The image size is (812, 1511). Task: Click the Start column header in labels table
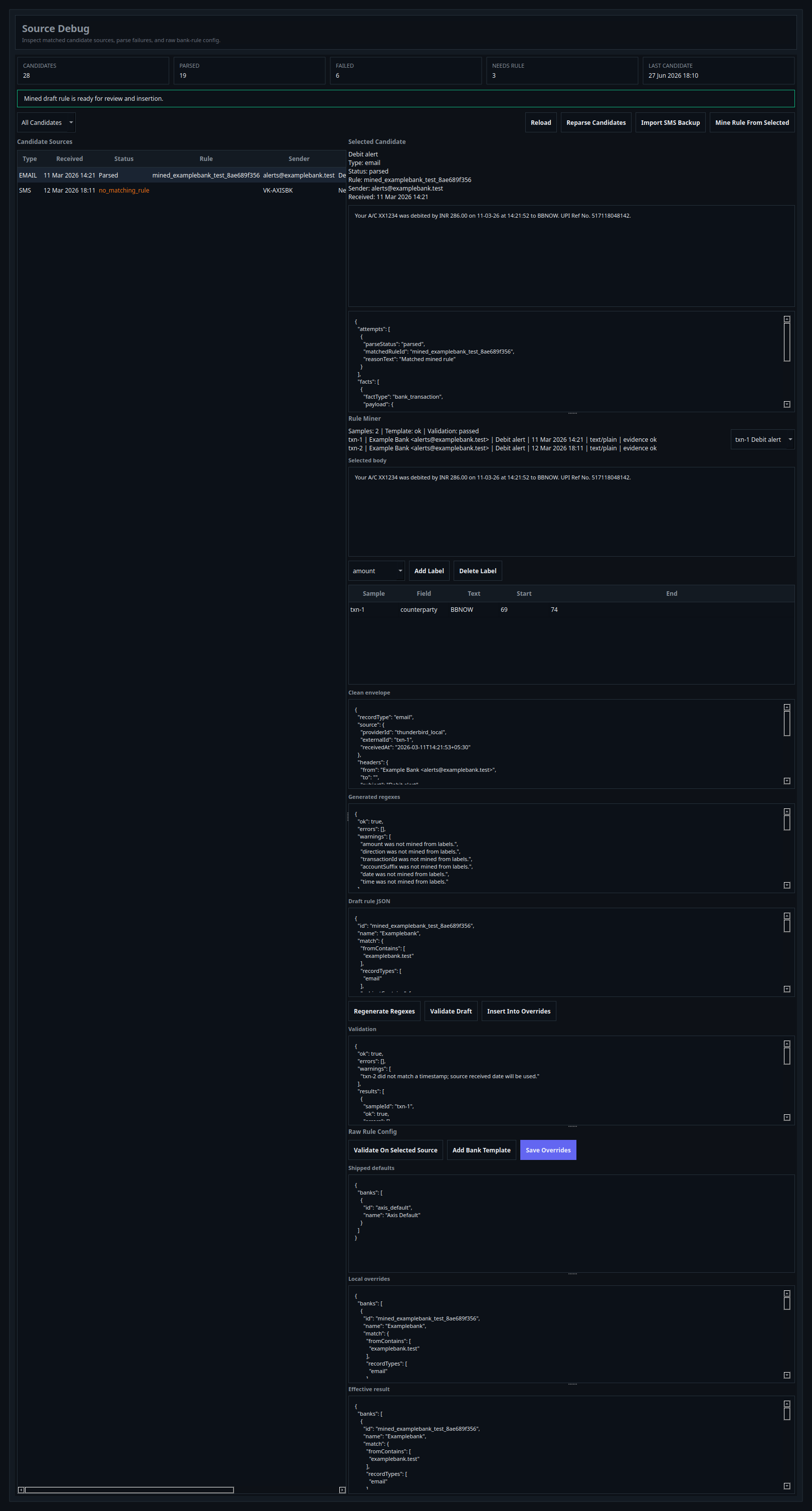524,594
